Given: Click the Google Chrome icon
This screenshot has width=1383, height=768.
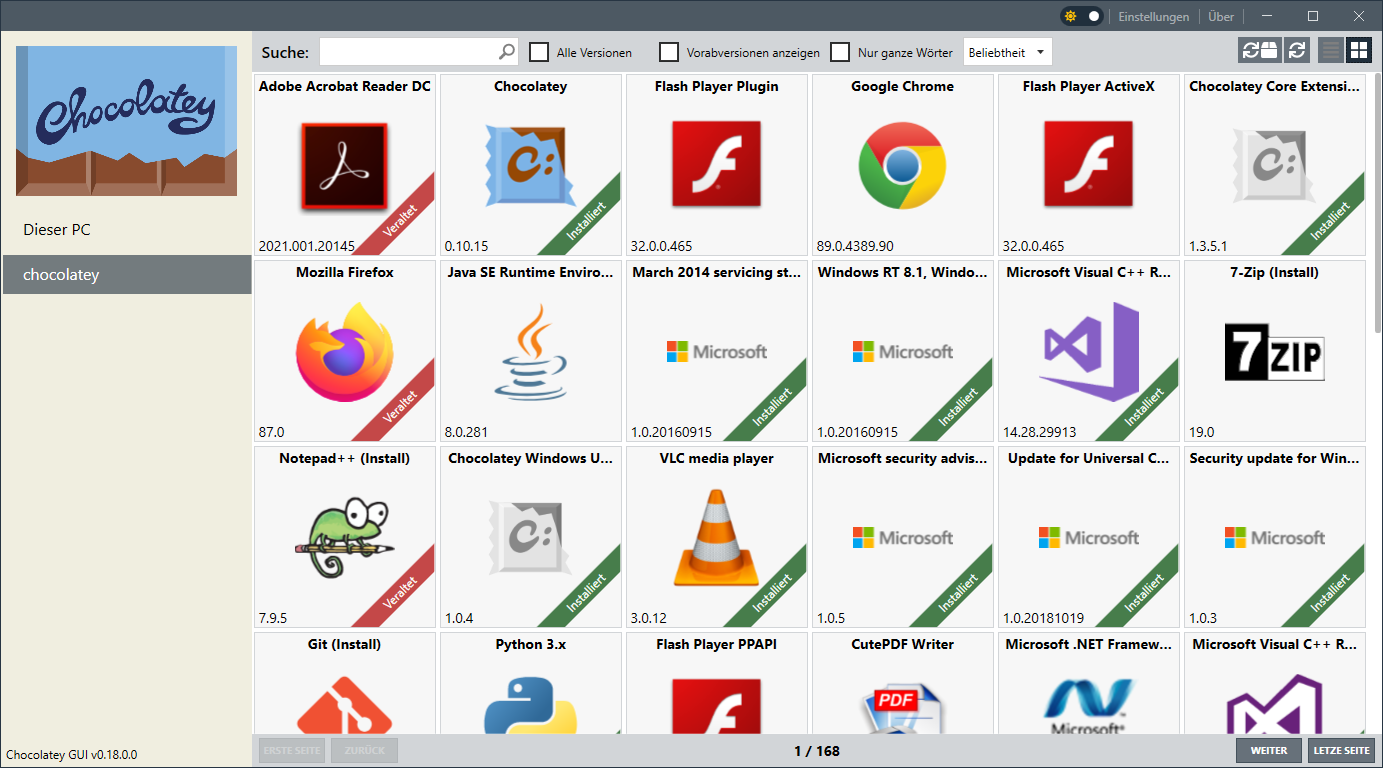Looking at the screenshot, I should [x=903, y=165].
